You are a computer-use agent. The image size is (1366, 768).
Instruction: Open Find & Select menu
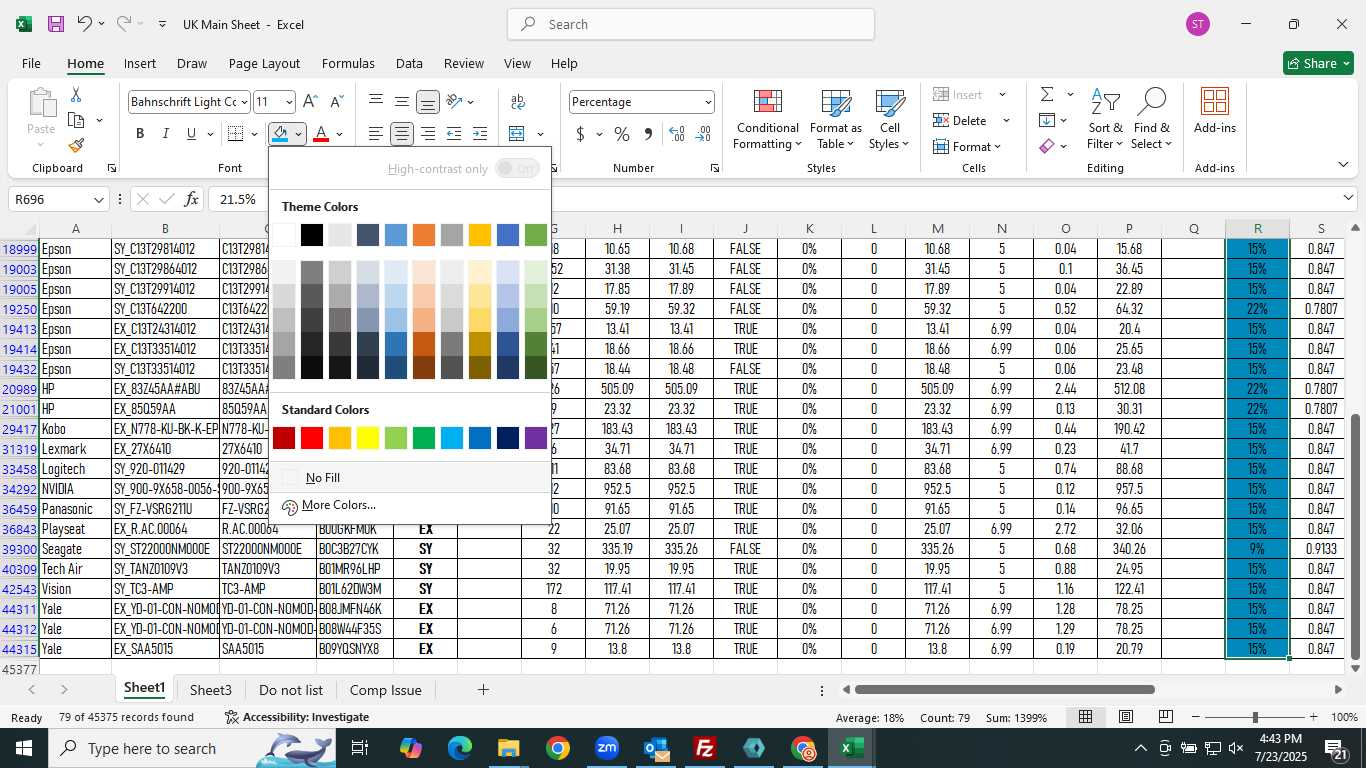coord(1152,120)
